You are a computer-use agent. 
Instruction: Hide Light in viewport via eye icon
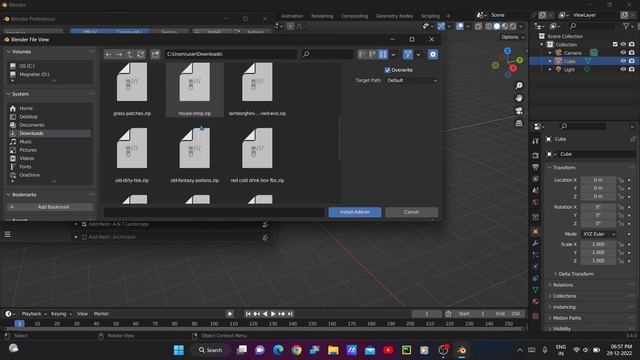click(623, 69)
